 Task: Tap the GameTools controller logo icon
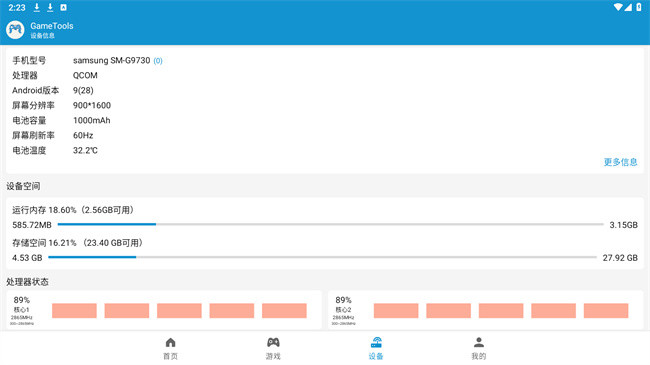[x=15, y=30]
